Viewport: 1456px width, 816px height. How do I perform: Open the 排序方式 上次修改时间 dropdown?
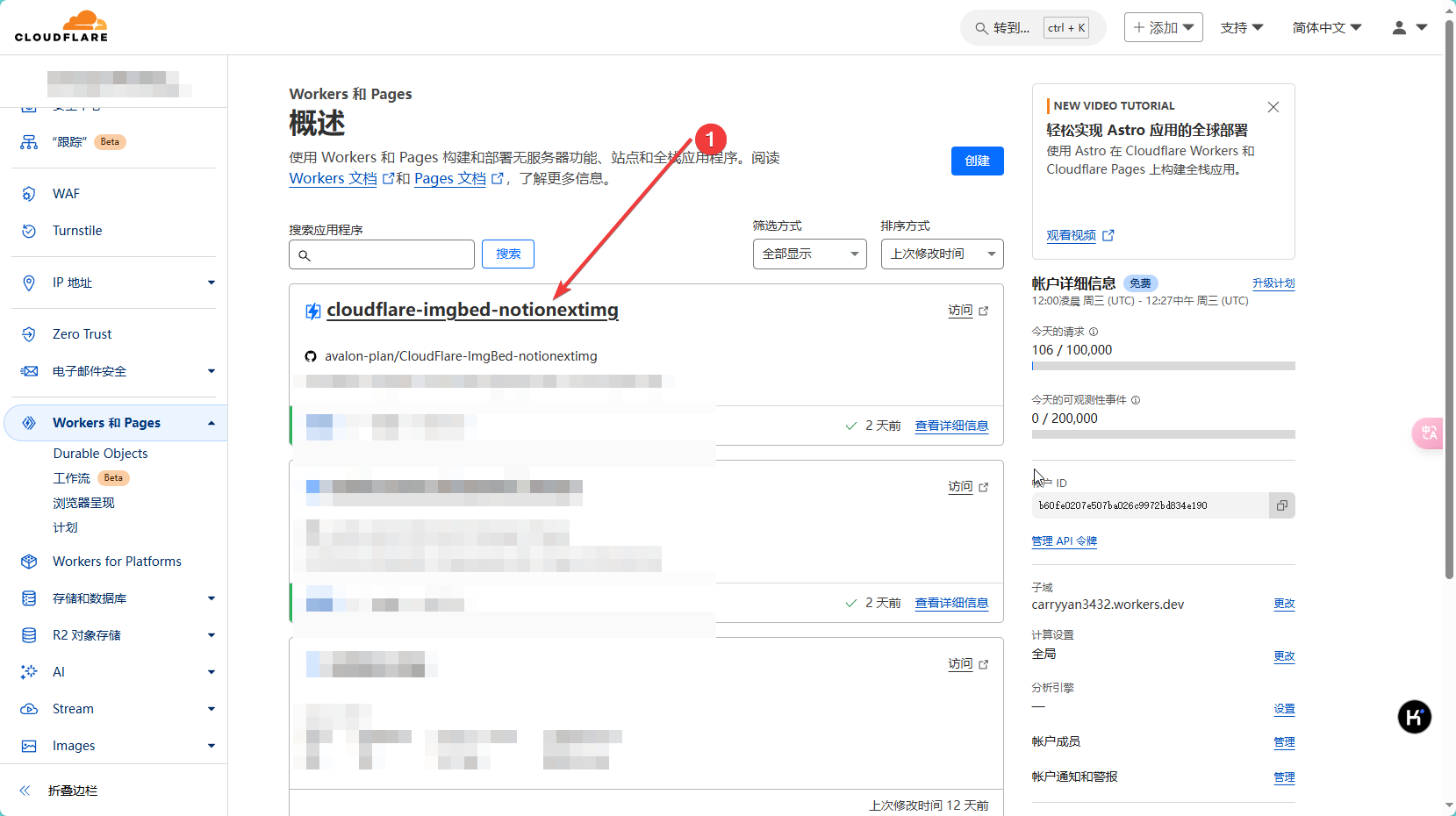click(x=943, y=254)
